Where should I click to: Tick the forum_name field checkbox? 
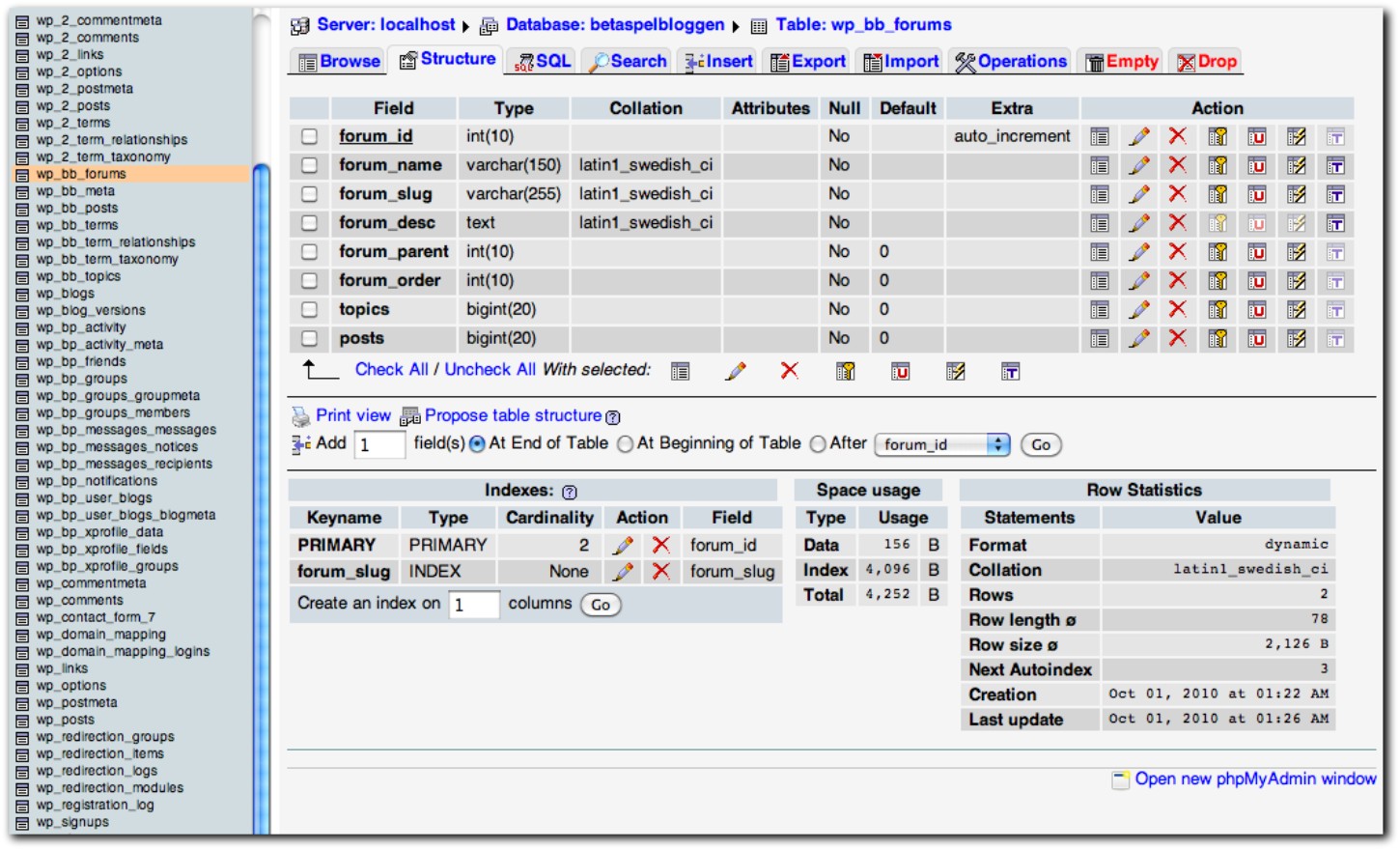point(309,165)
